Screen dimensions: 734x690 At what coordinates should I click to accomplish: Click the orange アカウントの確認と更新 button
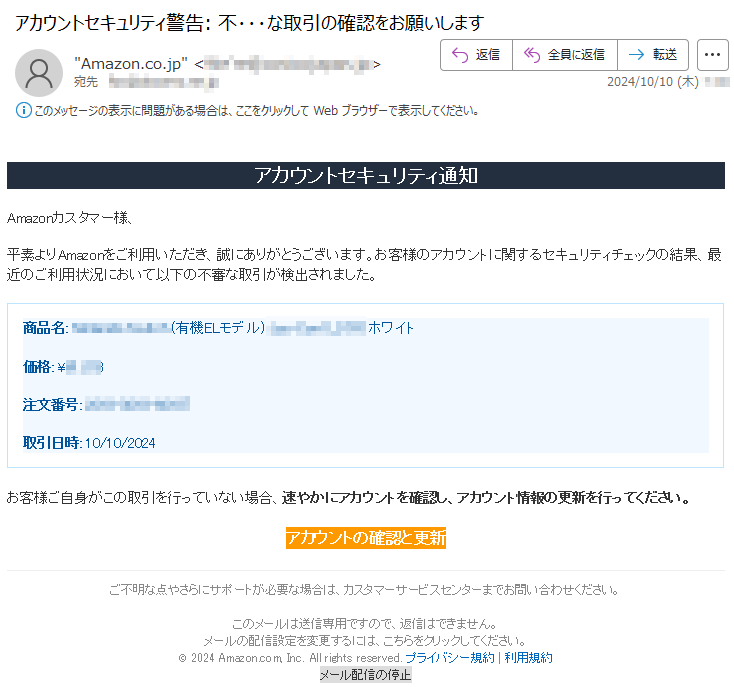366,537
